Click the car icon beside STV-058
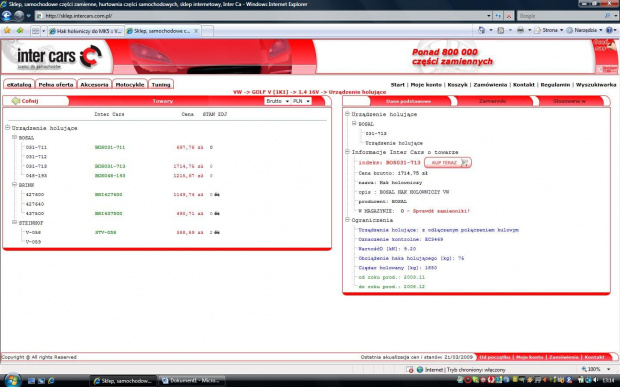Viewport: 620px width, 387px height. tap(217, 232)
